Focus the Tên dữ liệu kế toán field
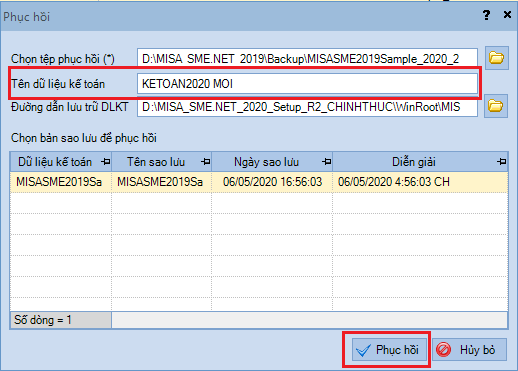This screenshot has height=371, width=518. 307,83
